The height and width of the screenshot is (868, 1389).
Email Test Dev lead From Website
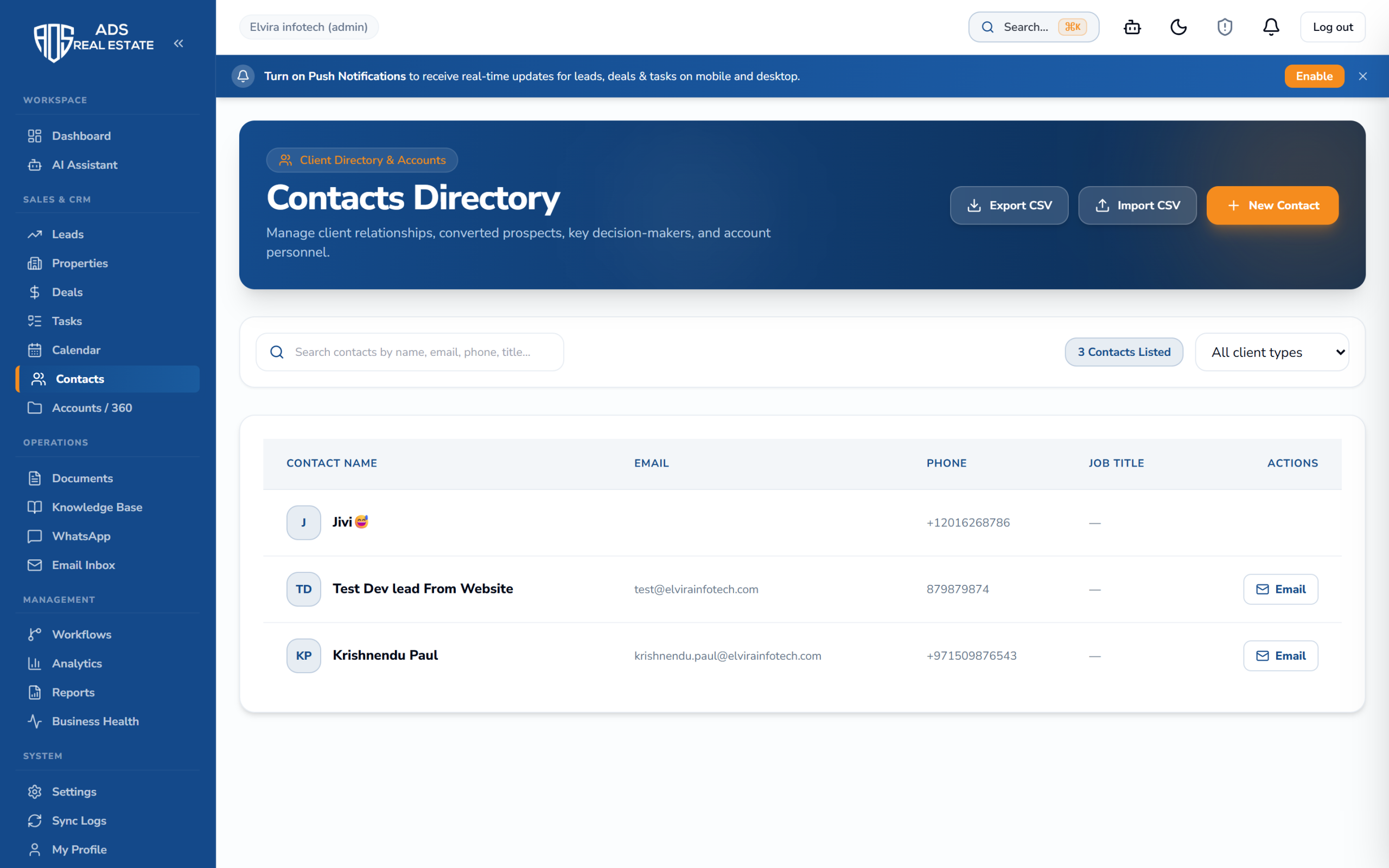coord(1280,589)
